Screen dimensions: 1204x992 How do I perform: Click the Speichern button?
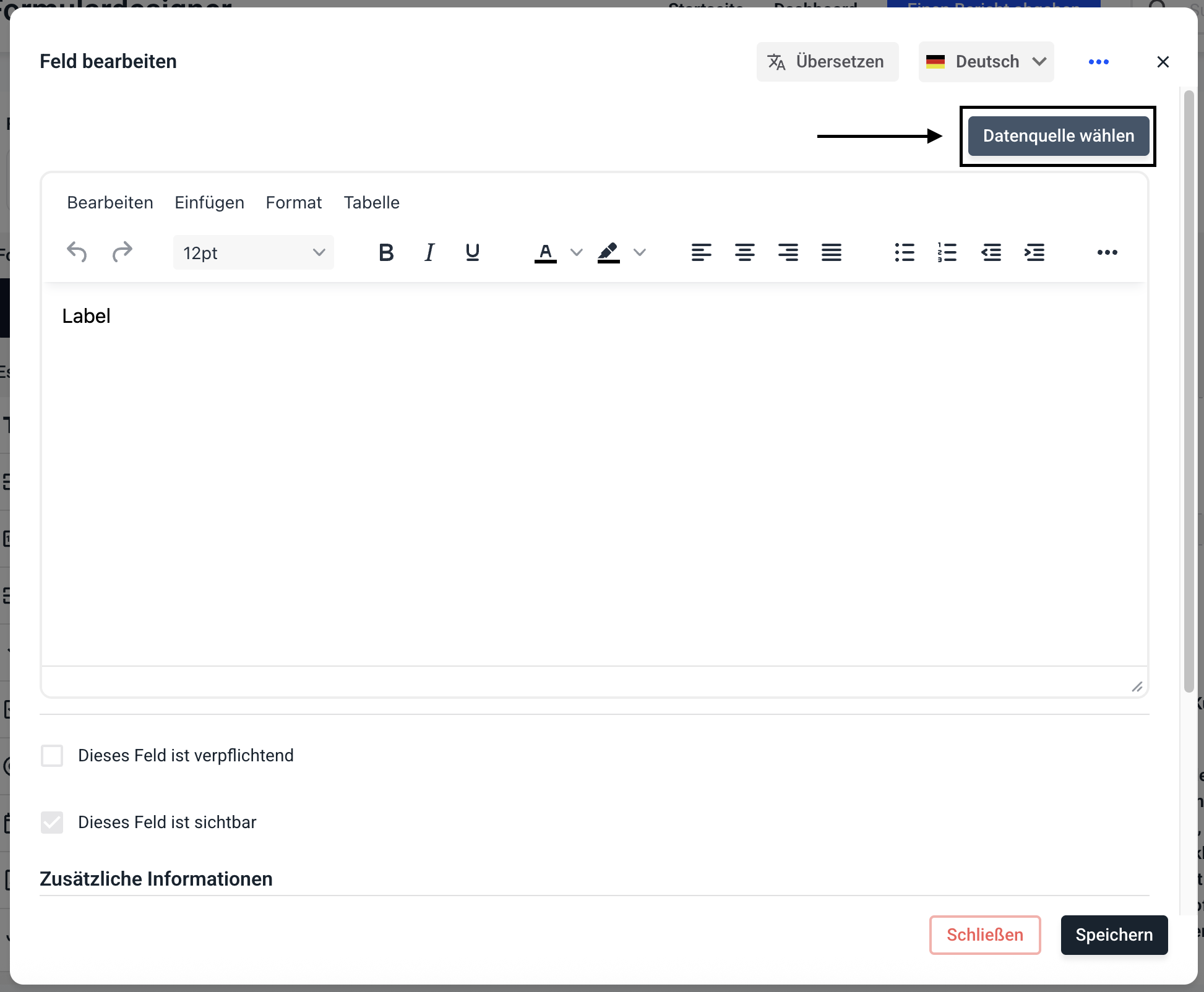1114,935
